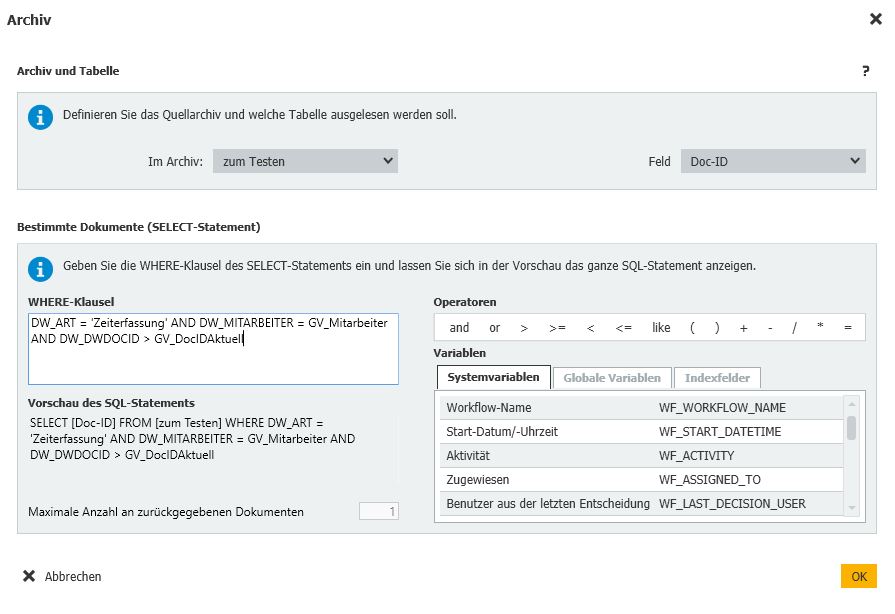The height and width of the screenshot is (614, 895).
Task: Insert the equals sign operator
Action: (x=848, y=328)
